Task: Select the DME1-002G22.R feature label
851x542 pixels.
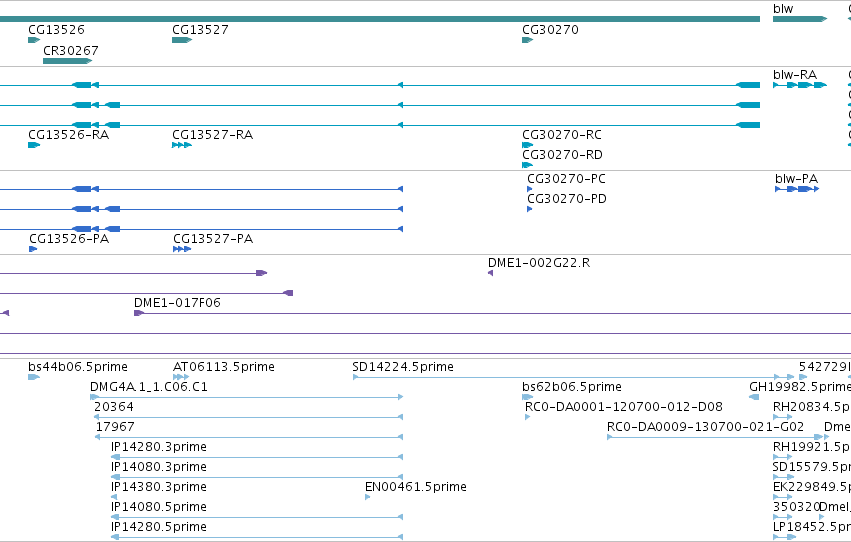Action: click(x=539, y=263)
